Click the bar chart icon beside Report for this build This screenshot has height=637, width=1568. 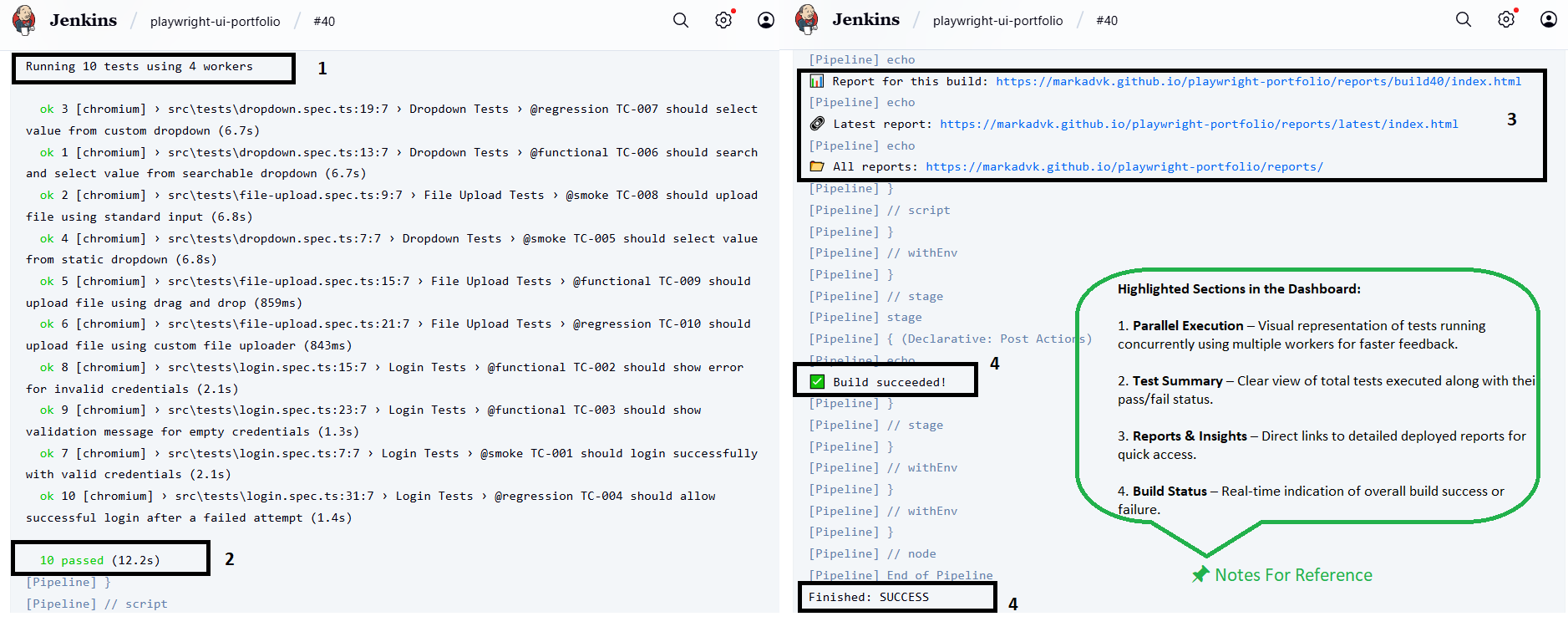point(817,81)
